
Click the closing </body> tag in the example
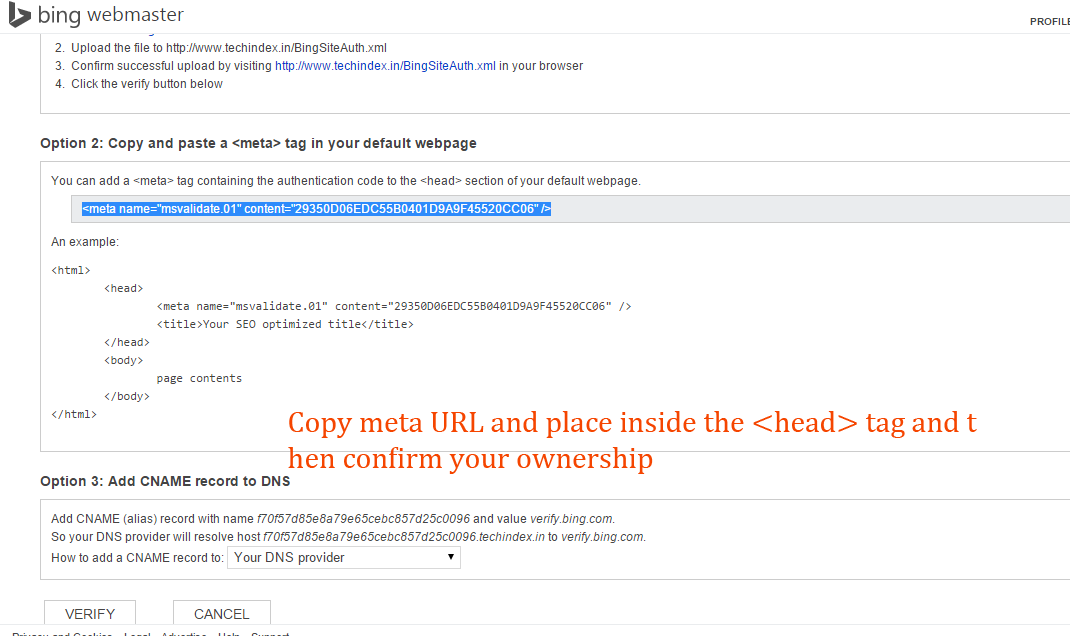click(127, 396)
